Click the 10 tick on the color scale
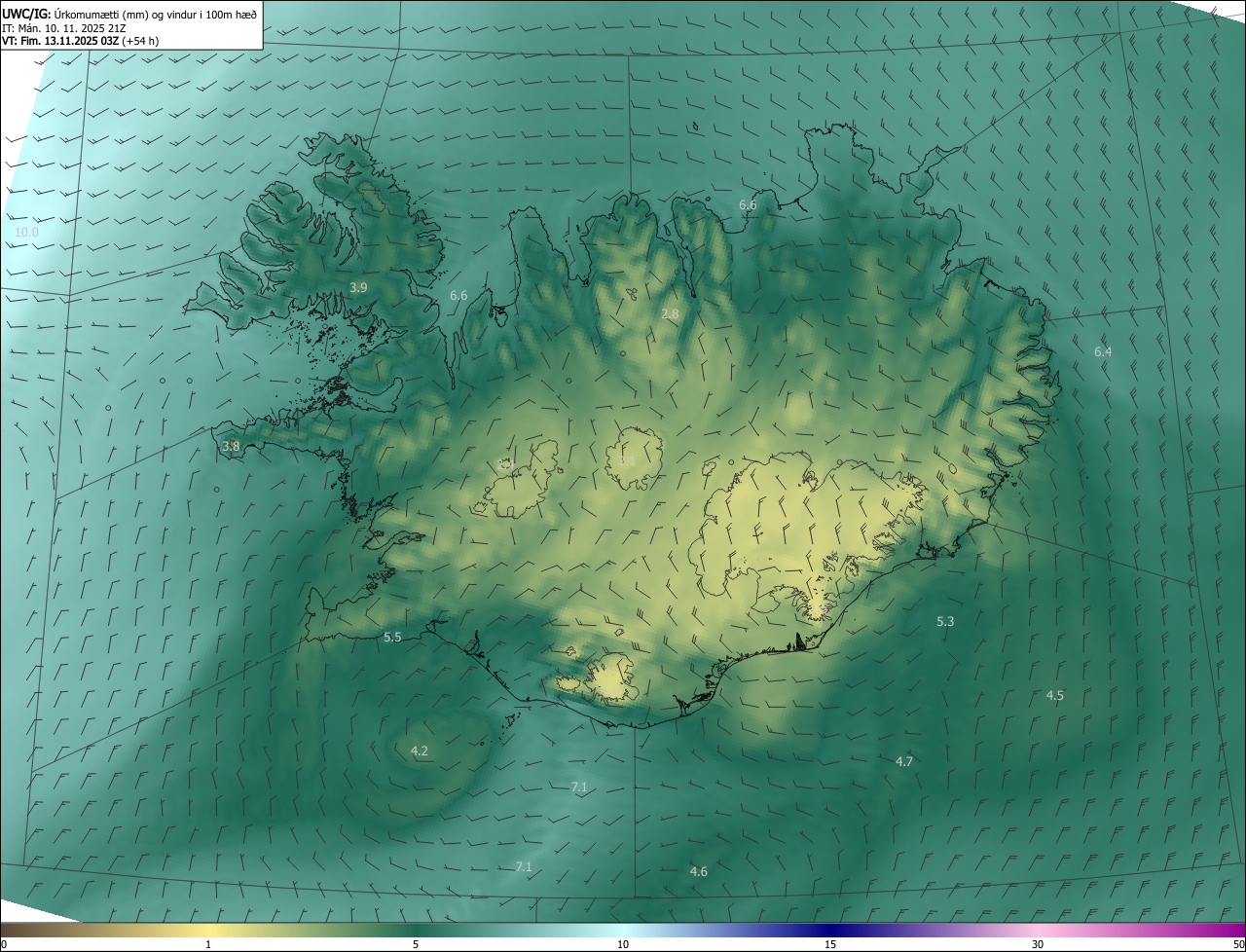This screenshot has height=952, width=1246. [623, 944]
